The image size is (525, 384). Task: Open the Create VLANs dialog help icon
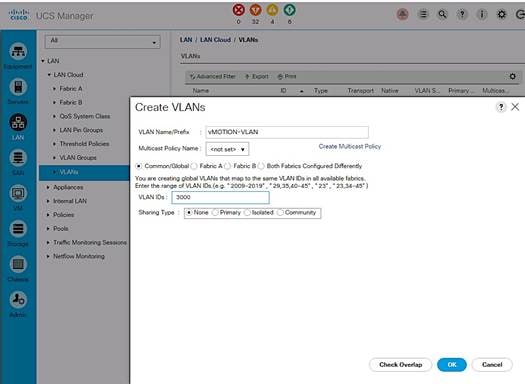coord(501,107)
